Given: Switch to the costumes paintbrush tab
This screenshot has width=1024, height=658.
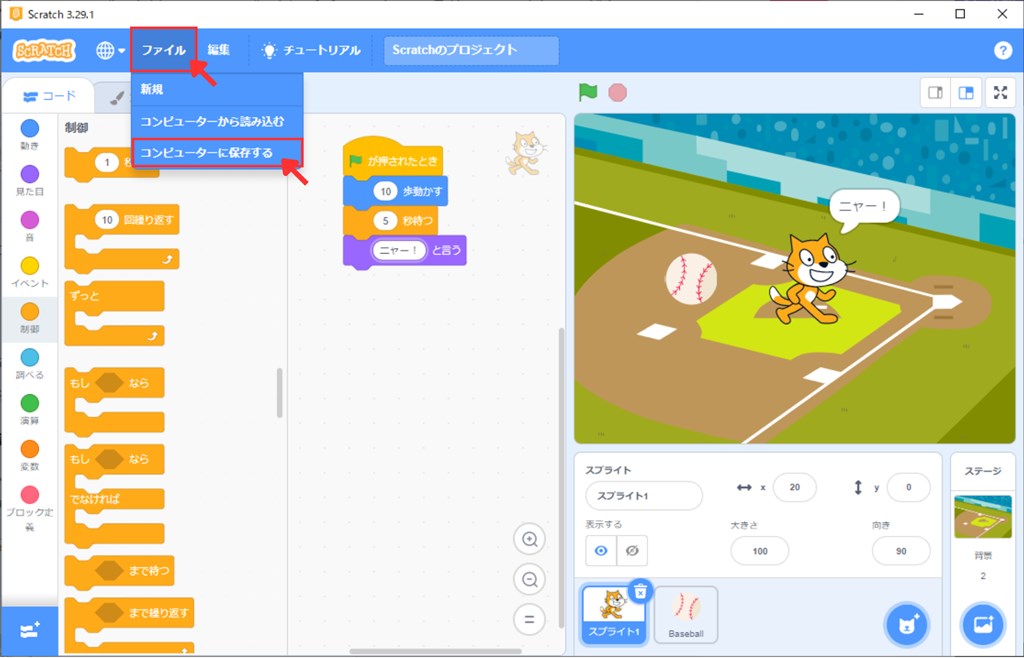Looking at the screenshot, I should click(x=116, y=98).
